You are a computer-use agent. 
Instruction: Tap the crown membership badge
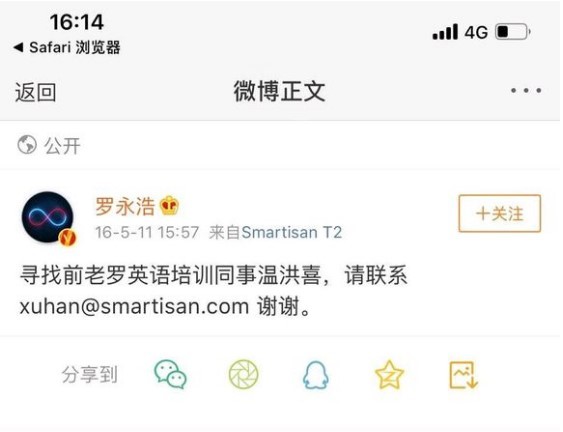point(169,206)
